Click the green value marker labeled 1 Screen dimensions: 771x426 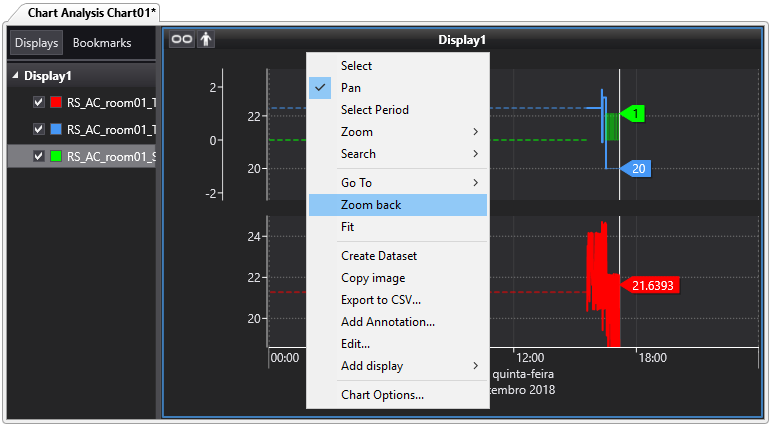pos(634,114)
